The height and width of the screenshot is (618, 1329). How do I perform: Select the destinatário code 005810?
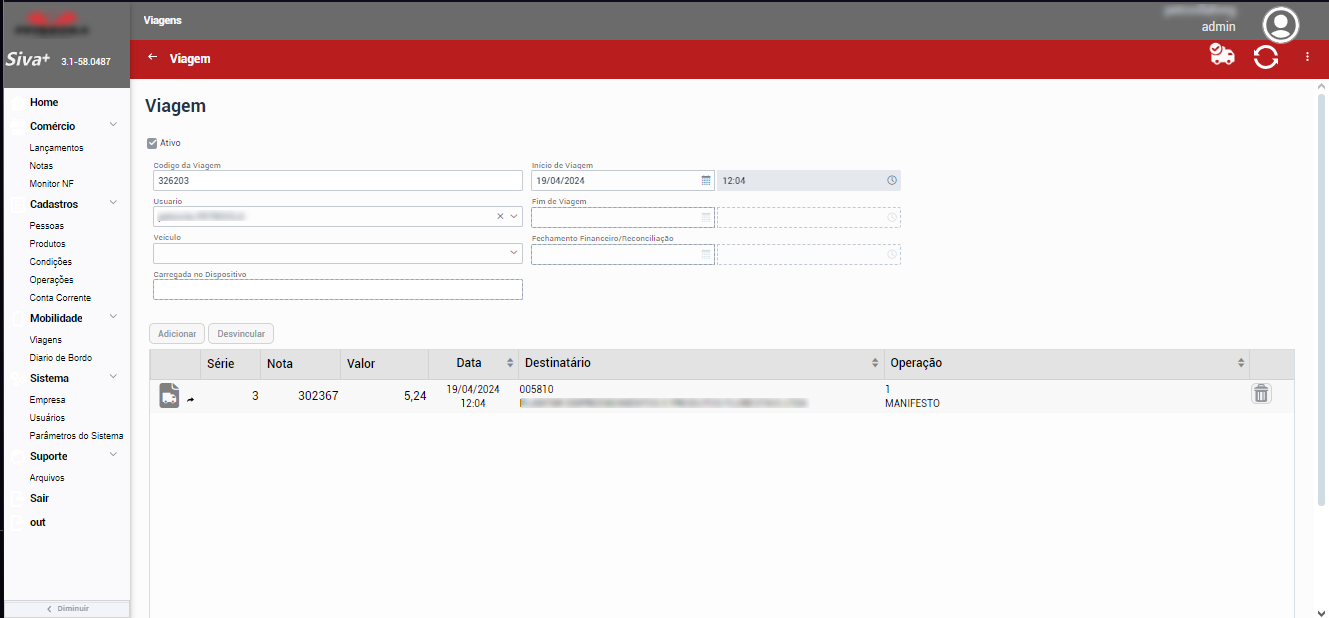coord(537,389)
